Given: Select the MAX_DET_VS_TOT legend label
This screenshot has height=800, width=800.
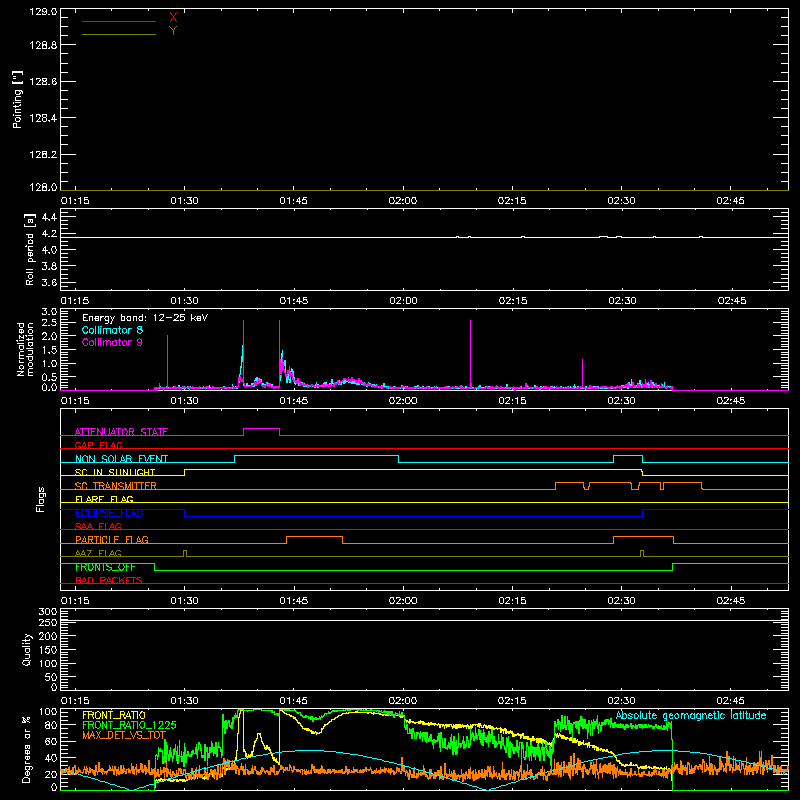Looking at the screenshot, I should pos(124,735).
